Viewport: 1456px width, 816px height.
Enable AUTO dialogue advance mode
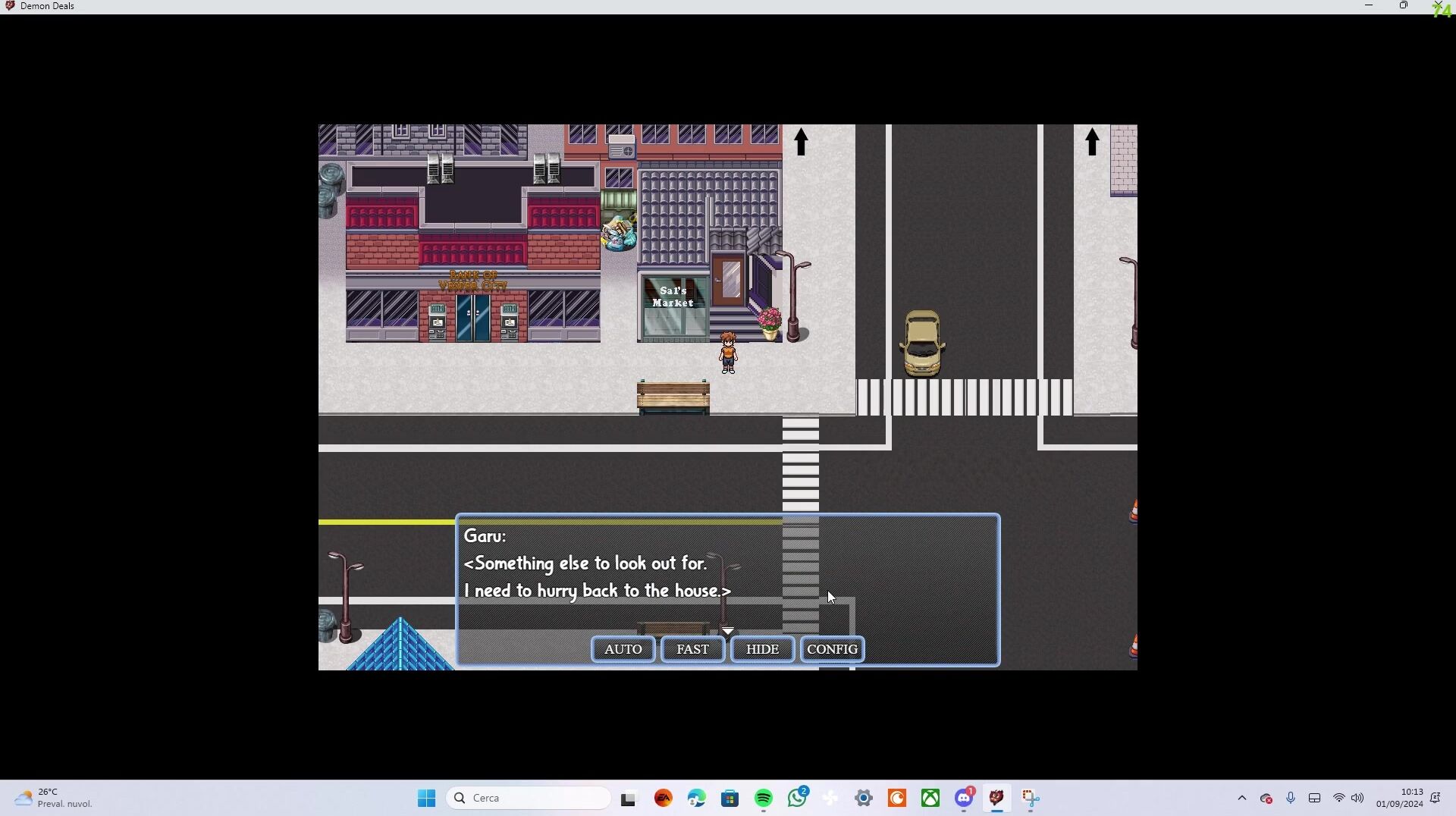(623, 649)
